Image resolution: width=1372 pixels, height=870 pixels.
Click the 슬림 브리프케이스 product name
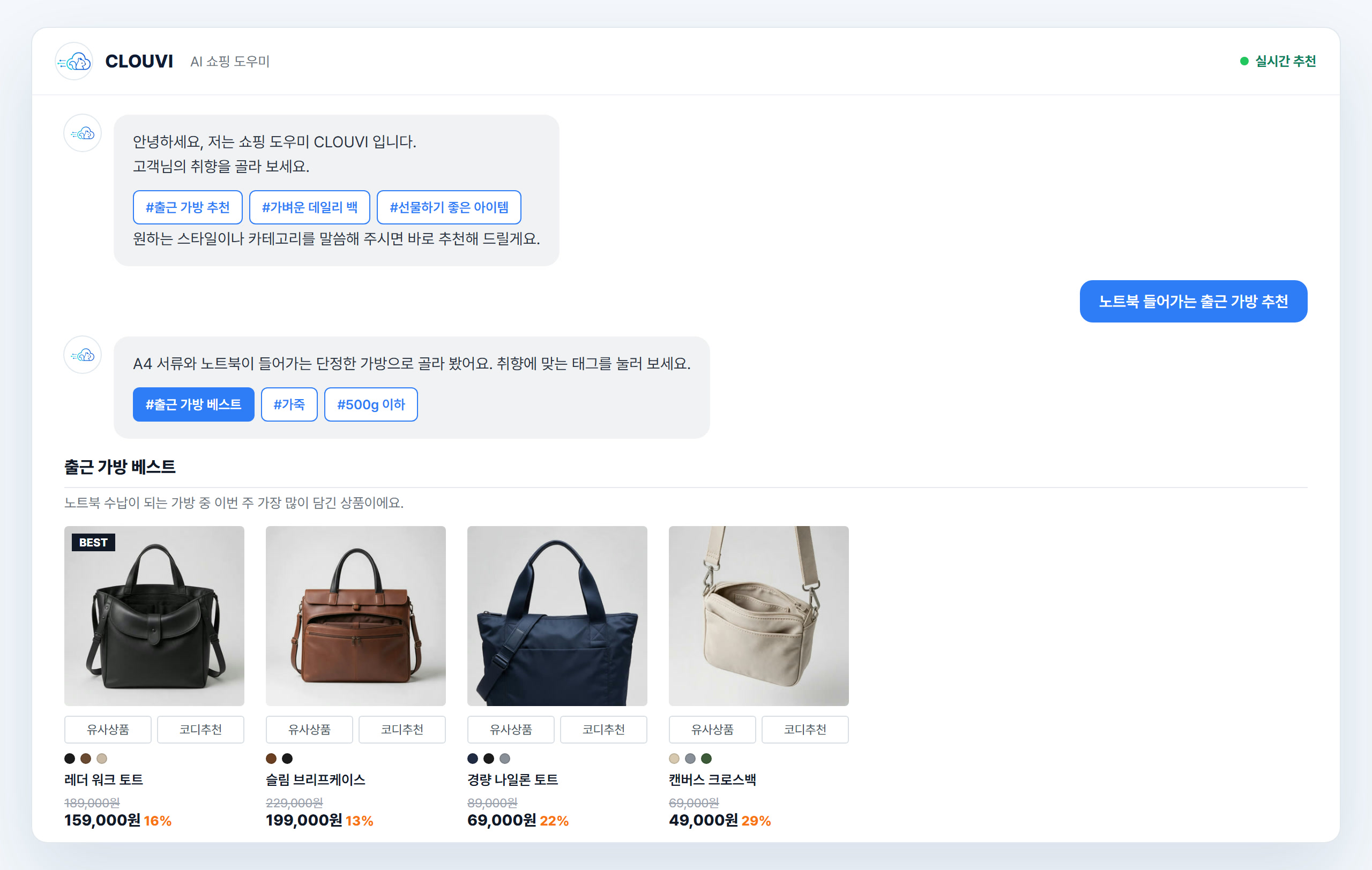(316, 779)
